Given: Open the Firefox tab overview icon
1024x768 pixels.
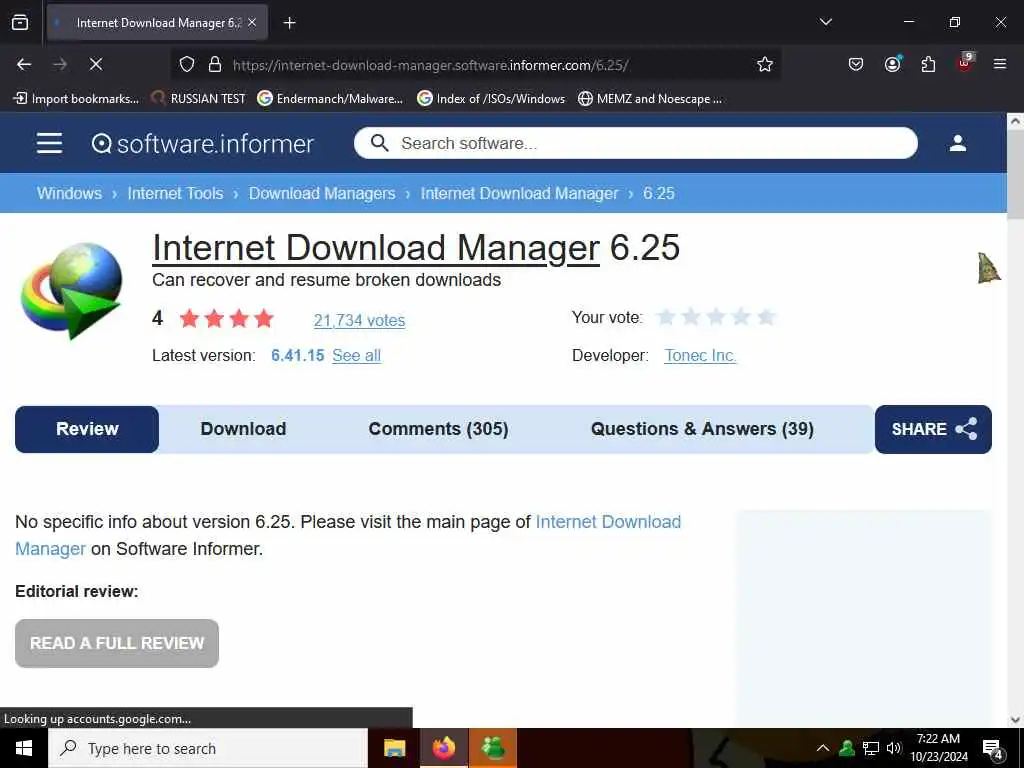Looking at the screenshot, I should click(x=20, y=22).
